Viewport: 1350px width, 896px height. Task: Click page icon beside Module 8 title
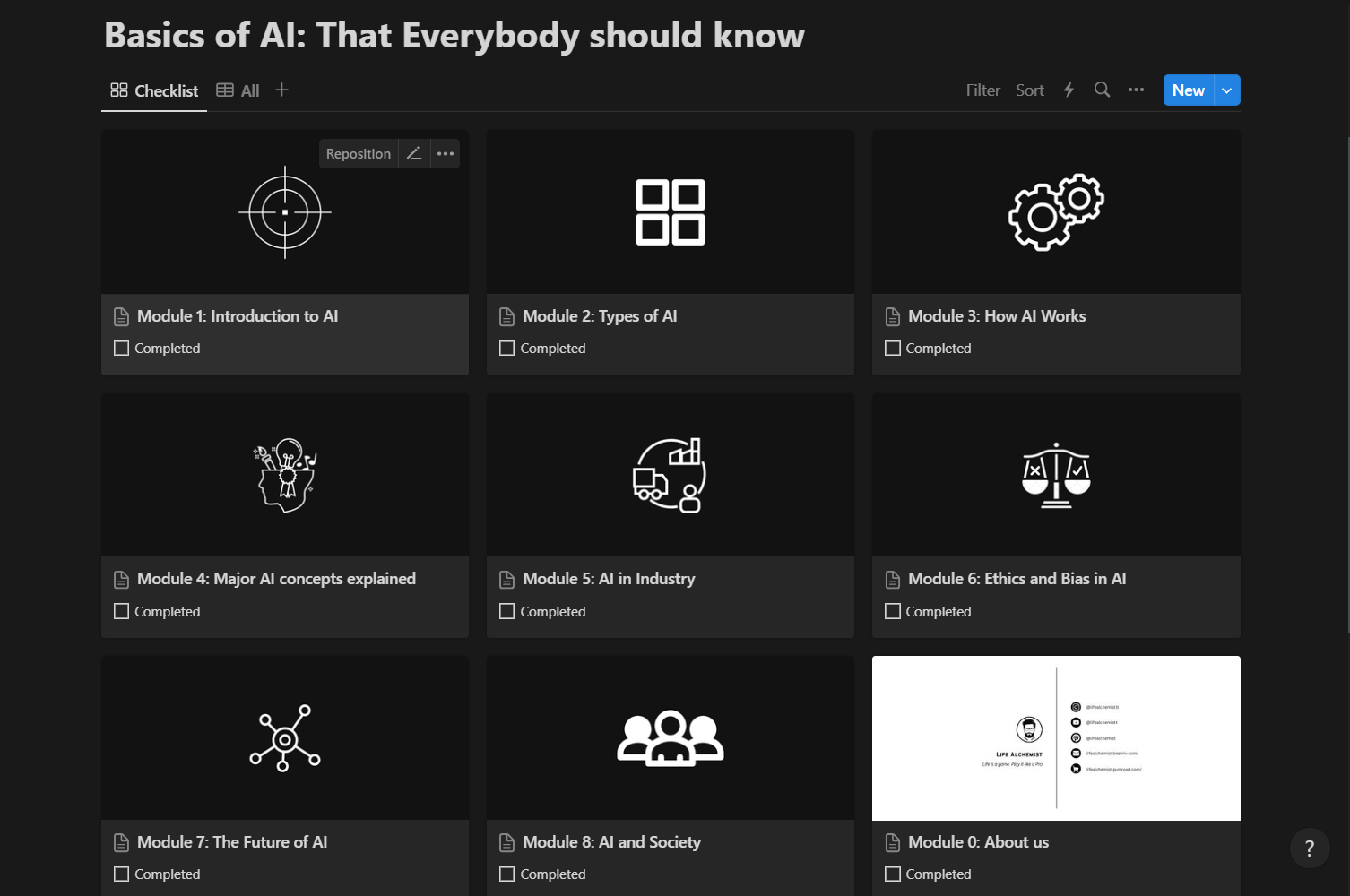(x=506, y=842)
